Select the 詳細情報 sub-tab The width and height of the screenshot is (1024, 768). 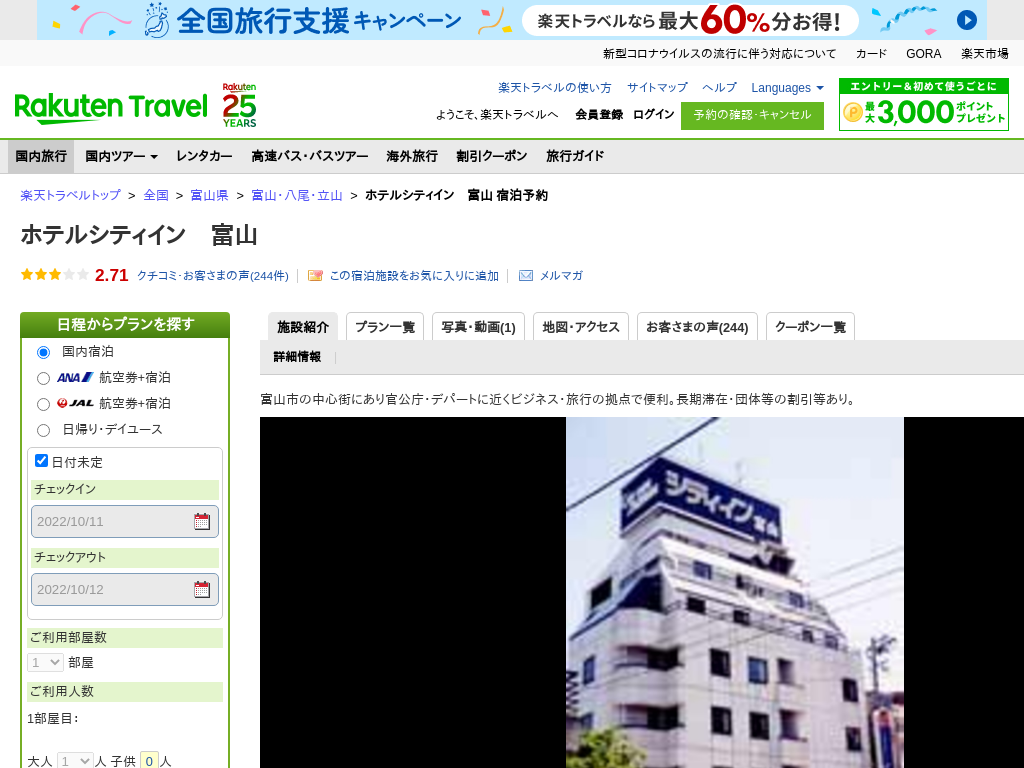click(297, 357)
